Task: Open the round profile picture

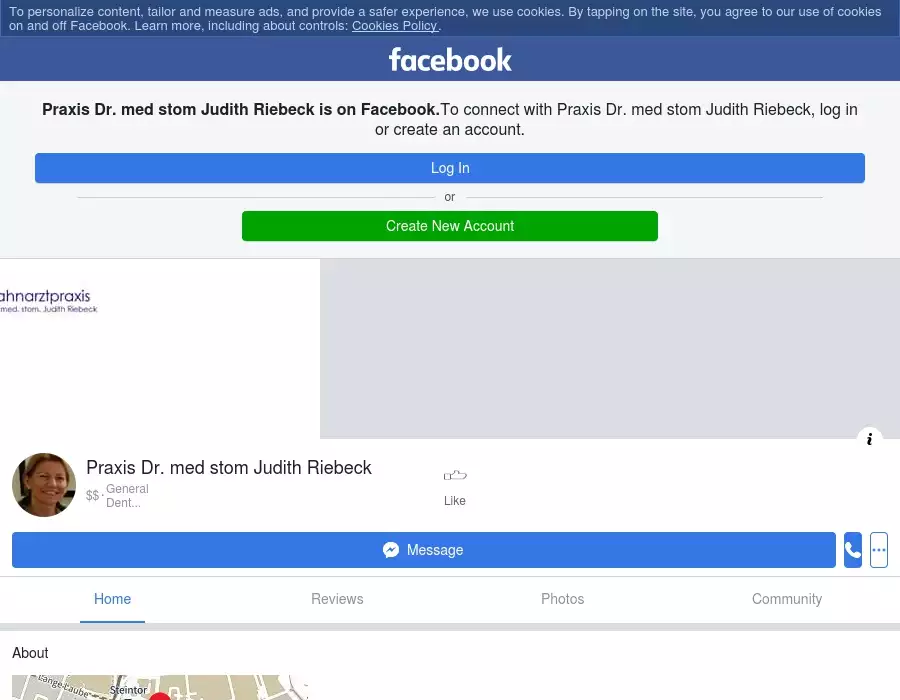Action: click(x=44, y=485)
